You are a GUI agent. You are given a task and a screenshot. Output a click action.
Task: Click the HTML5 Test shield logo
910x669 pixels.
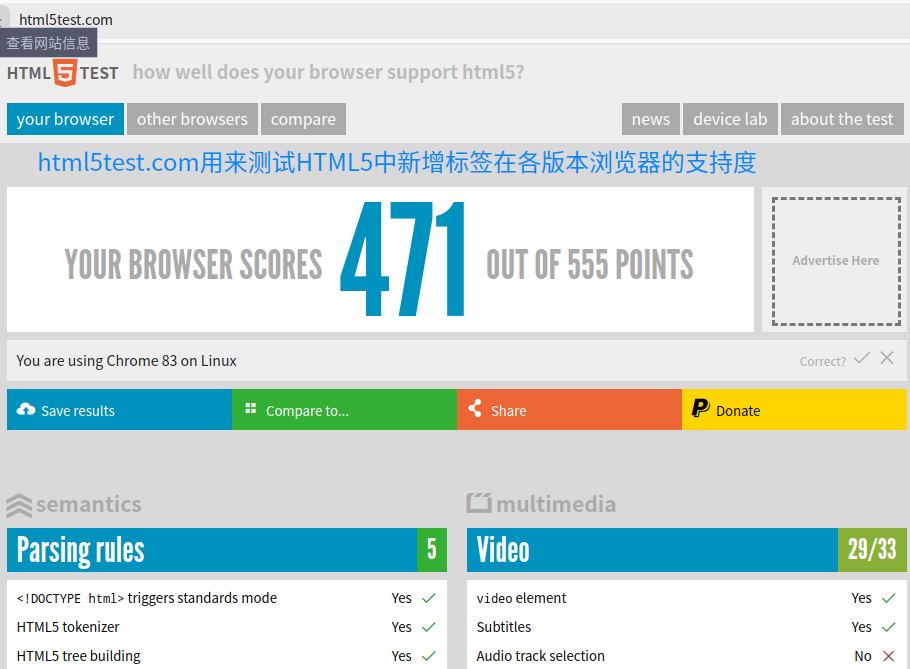click(65, 73)
